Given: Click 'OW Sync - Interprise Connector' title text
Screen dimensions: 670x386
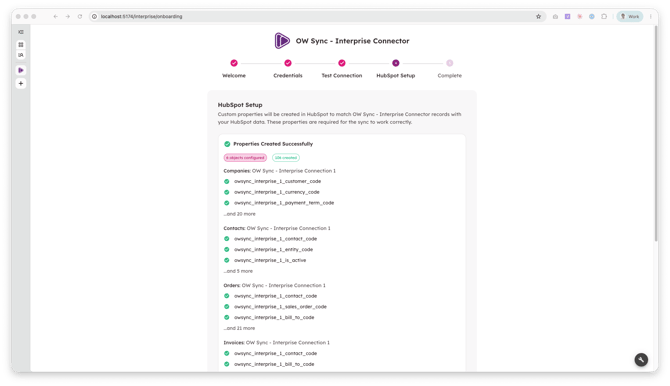Looking at the screenshot, I should pos(353,41).
